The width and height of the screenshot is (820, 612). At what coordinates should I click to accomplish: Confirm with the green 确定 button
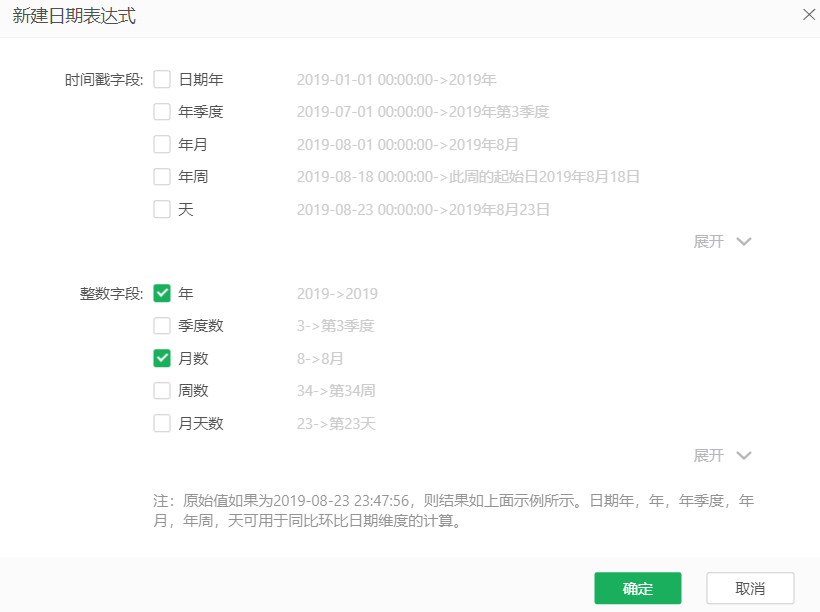tap(637, 588)
